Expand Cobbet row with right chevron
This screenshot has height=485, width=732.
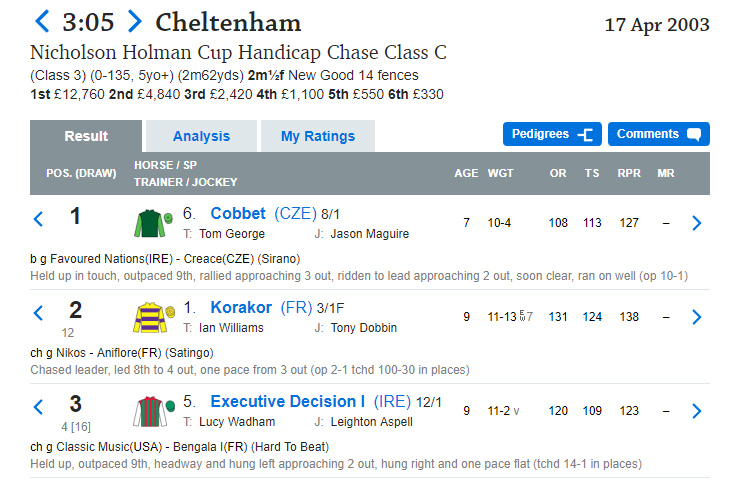697,223
